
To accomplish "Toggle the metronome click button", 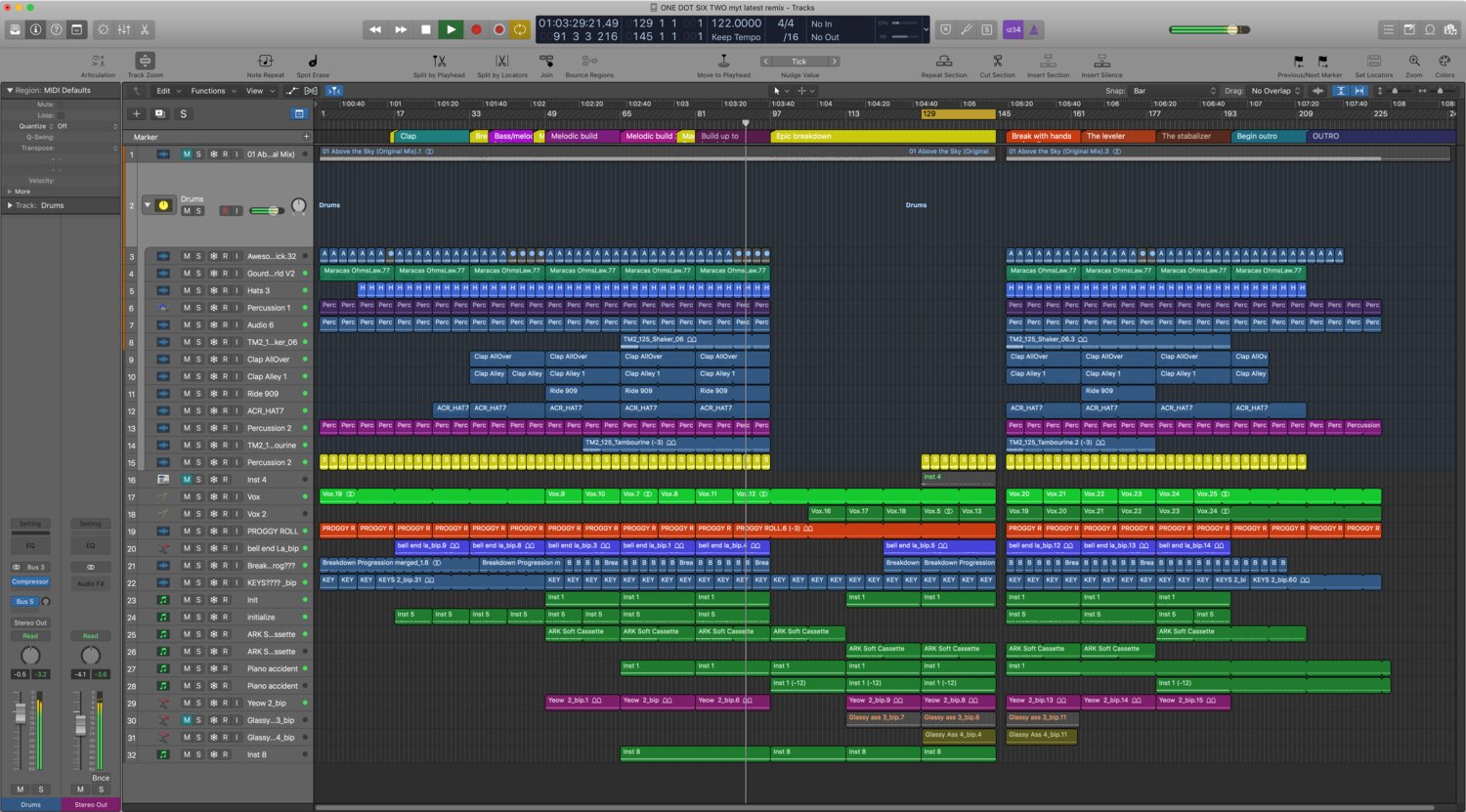I will coord(1034,30).
